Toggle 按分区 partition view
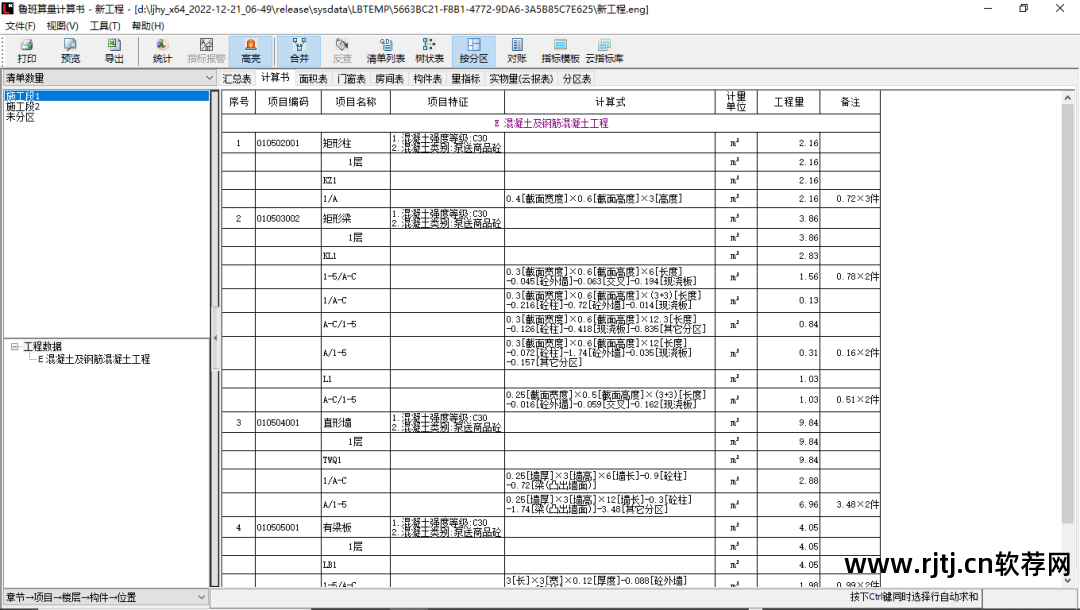1080x610 pixels. tap(473, 50)
